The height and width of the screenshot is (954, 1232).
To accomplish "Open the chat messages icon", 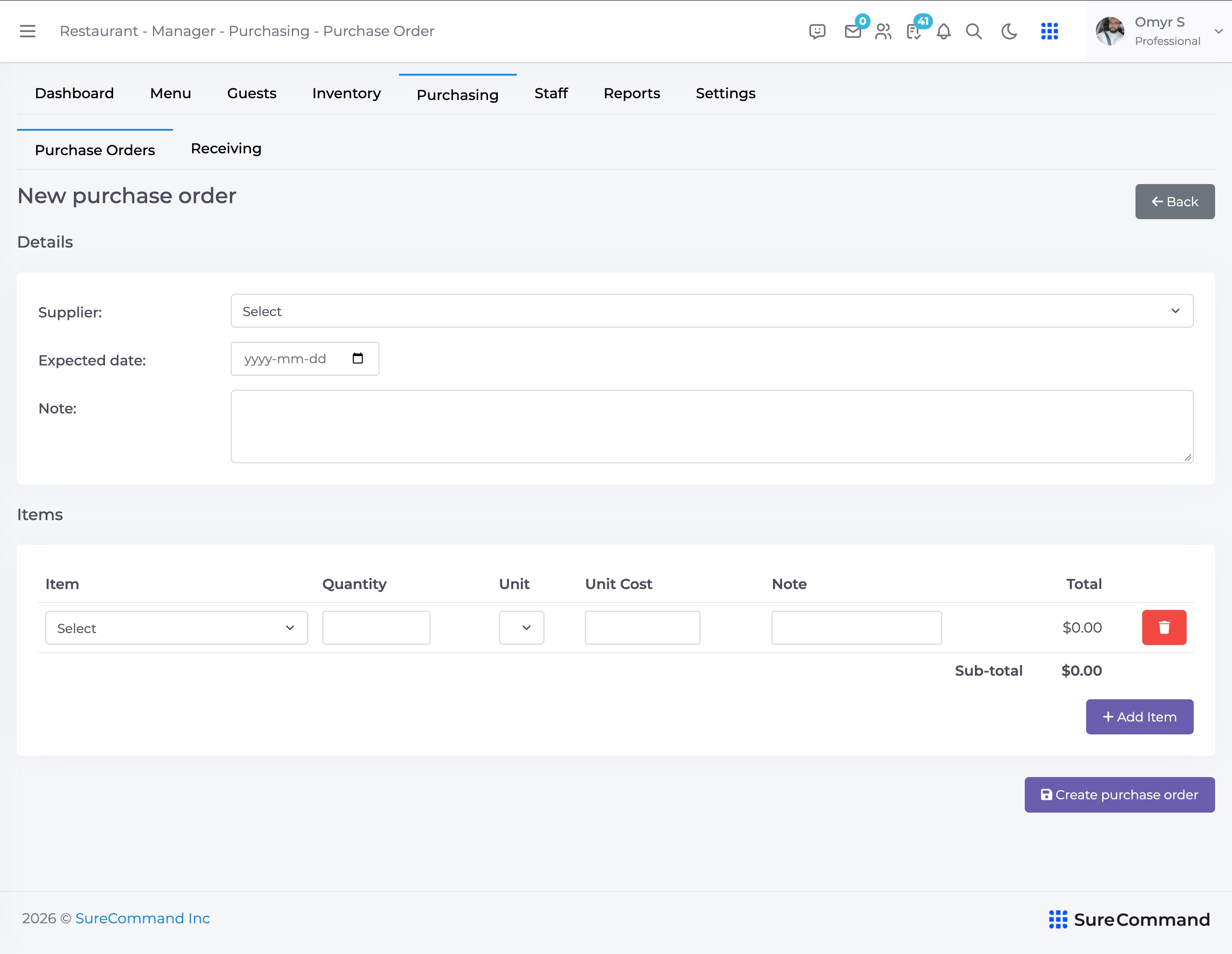I will point(817,32).
